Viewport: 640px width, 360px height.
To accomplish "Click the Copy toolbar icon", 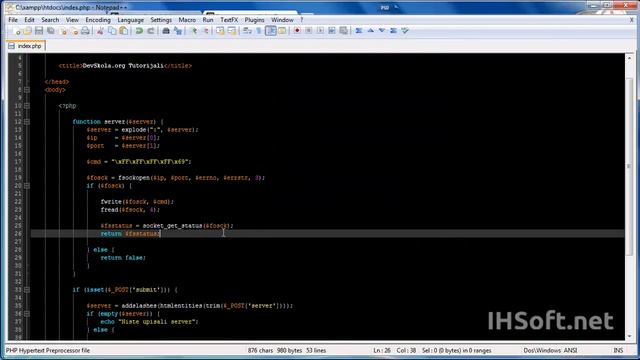I will [x=112, y=31].
